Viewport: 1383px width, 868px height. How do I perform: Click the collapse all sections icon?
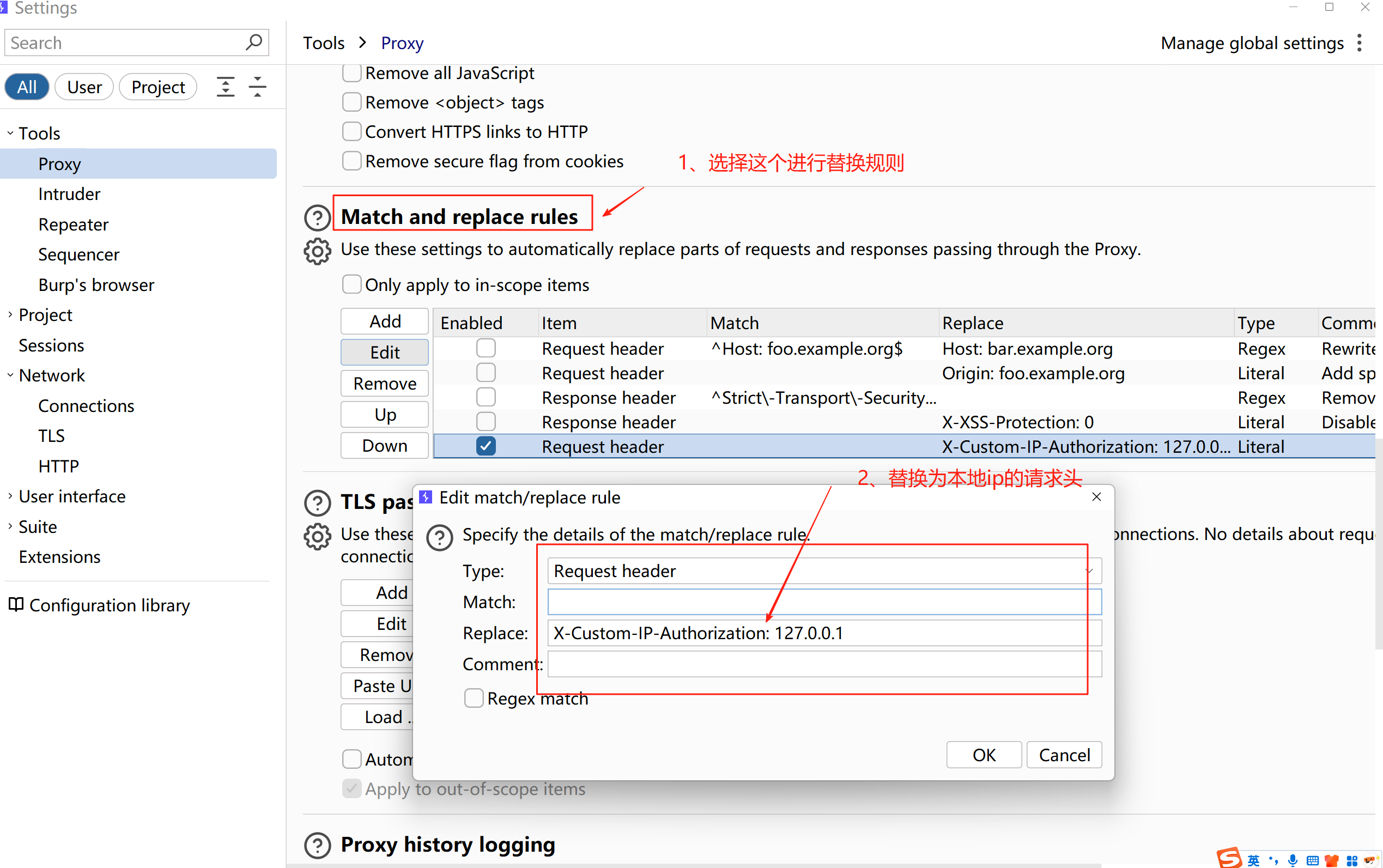[257, 87]
